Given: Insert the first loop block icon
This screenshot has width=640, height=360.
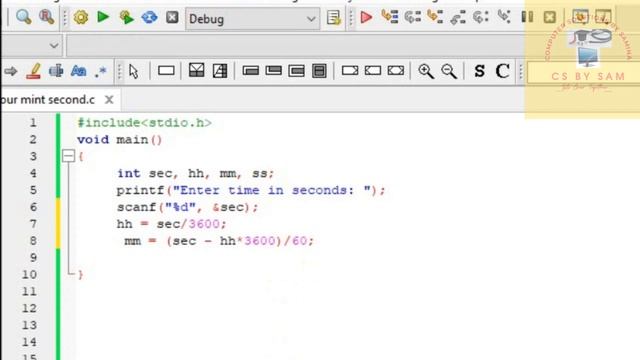Looking at the screenshot, I should coord(251,71).
